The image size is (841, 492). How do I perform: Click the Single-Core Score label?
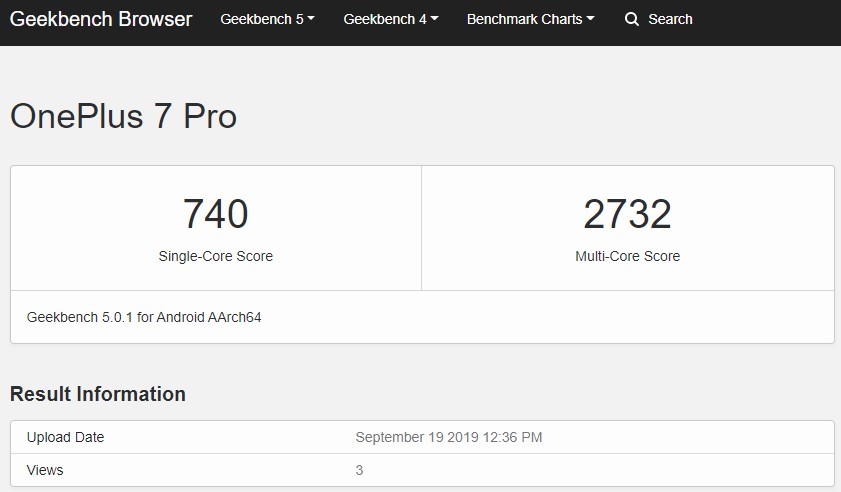(216, 256)
